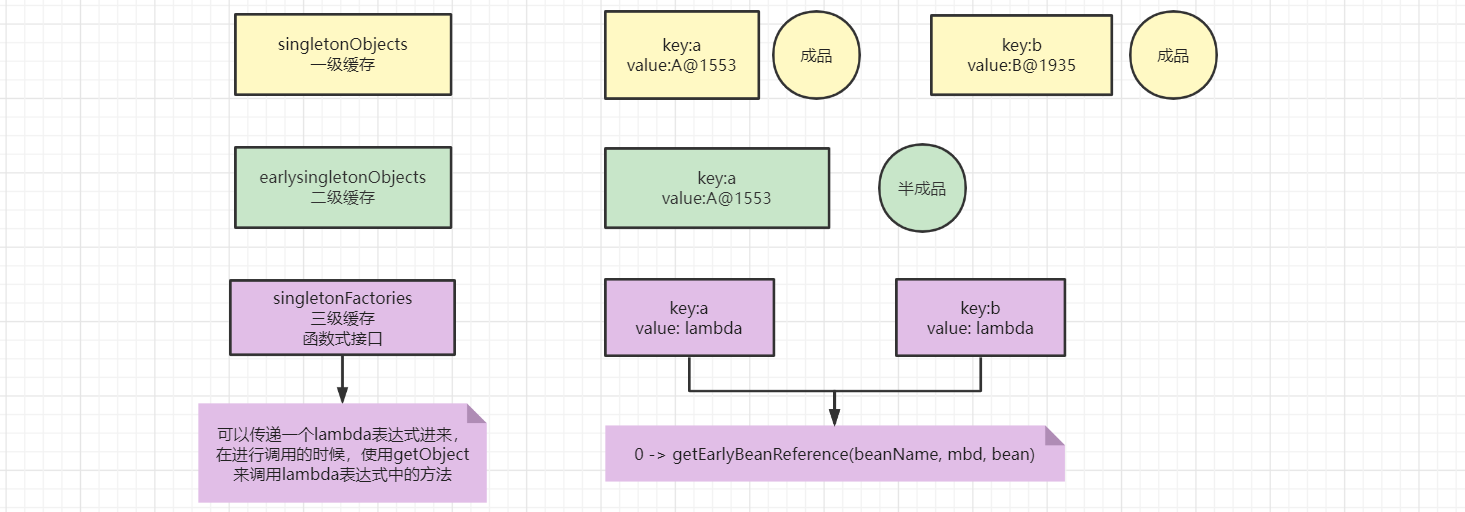This screenshot has height=512, width=1465.
Task: Click the purple key:b value: lambda box
Action: coord(980,317)
